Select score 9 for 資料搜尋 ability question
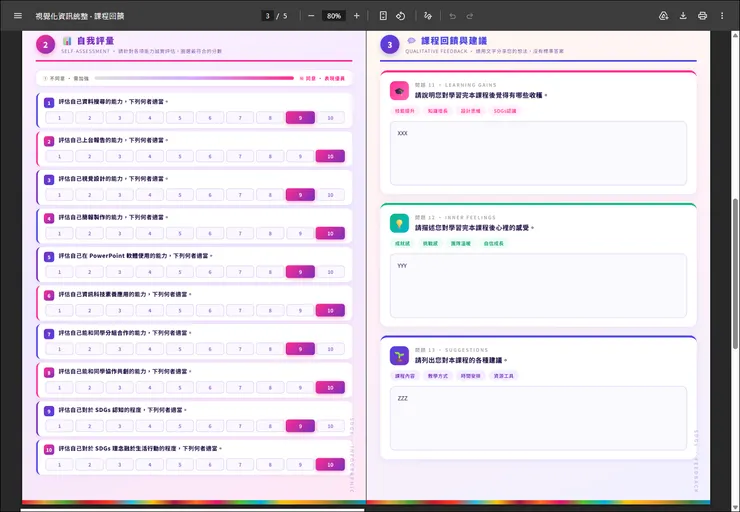This screenshot has width=740, height=512. (300, 118)
